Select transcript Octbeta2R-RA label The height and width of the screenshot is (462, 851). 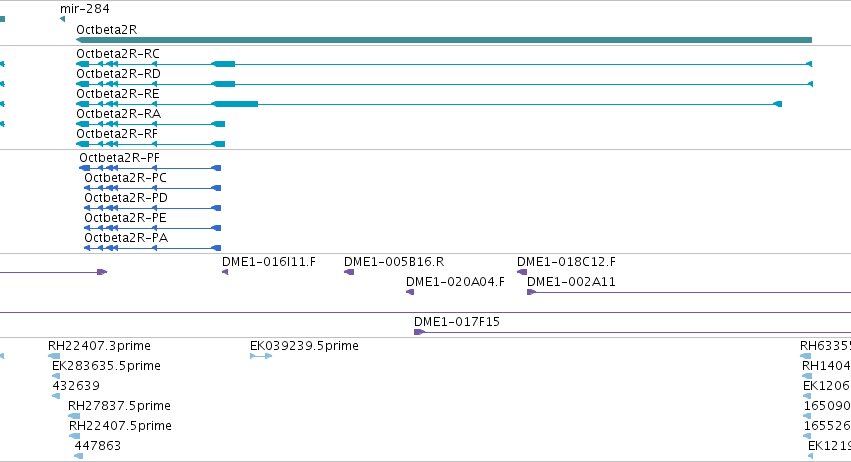[x=118, y=113]
